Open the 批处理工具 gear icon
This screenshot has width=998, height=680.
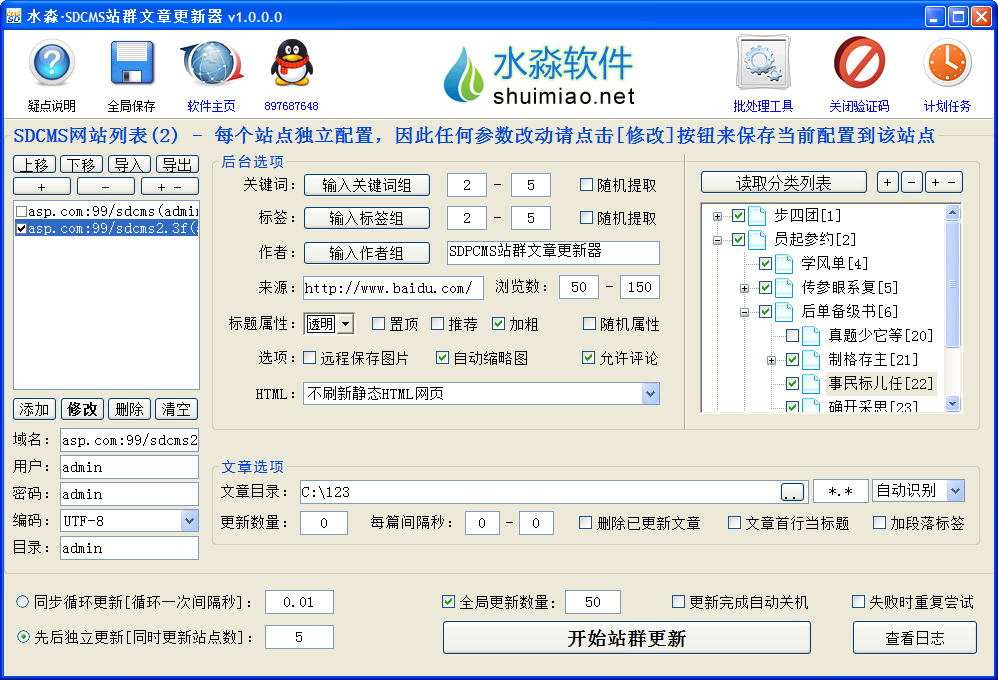[x=763, y=62]
